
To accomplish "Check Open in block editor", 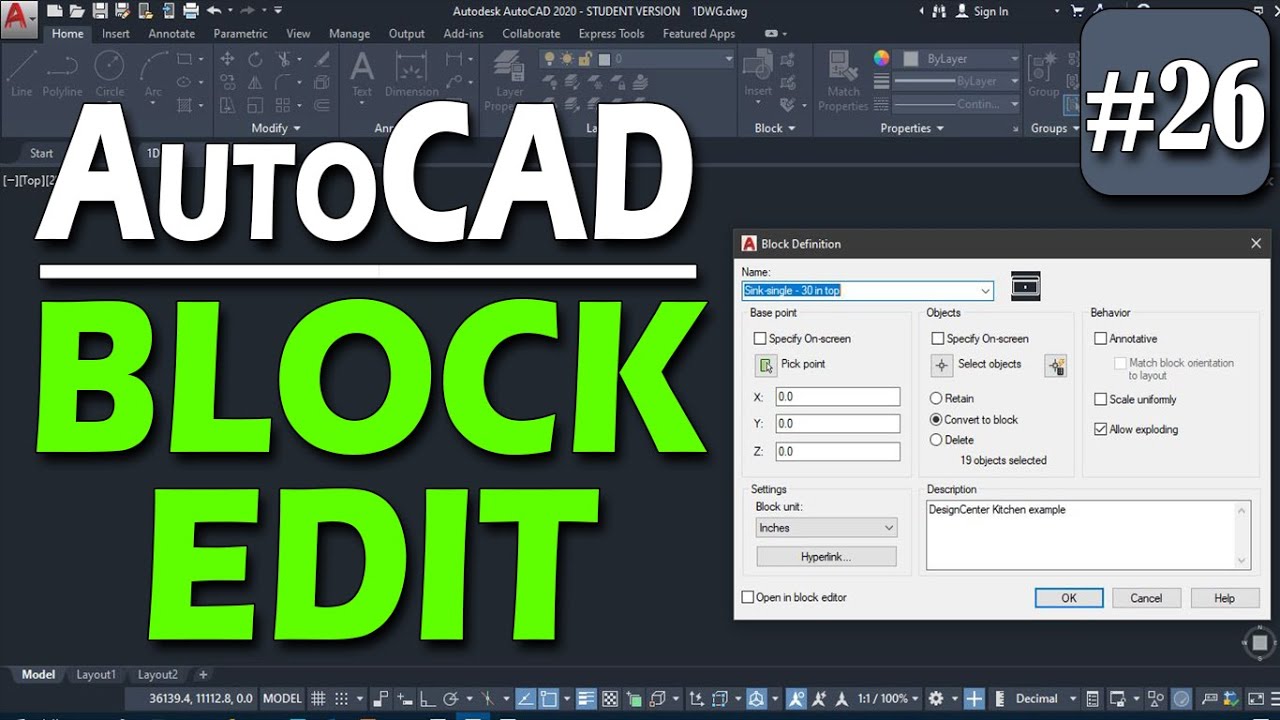I will point(748,598).
